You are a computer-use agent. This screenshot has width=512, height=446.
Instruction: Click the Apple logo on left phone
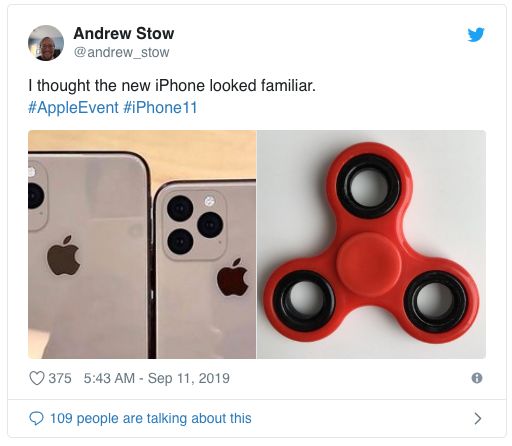[x=63, y=255]
